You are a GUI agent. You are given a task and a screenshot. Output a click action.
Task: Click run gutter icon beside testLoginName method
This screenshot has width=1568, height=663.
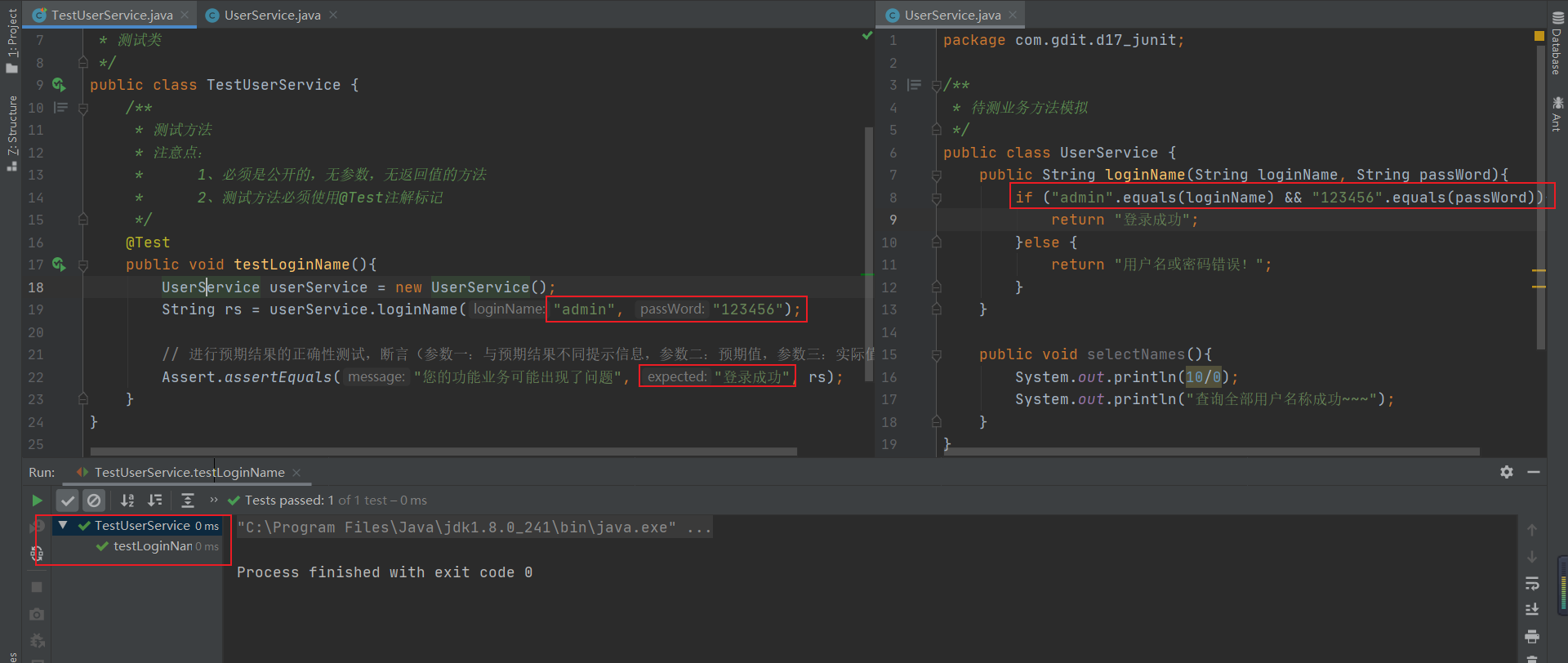(x=59, y=265)
